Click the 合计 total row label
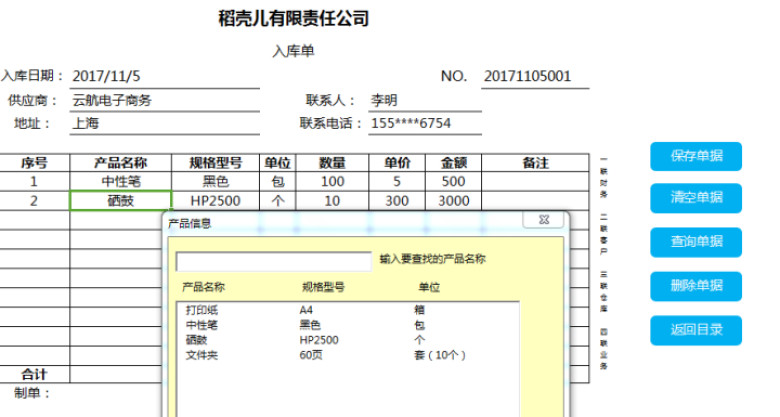This screenshot has height=417, width=780. [34, 374]
